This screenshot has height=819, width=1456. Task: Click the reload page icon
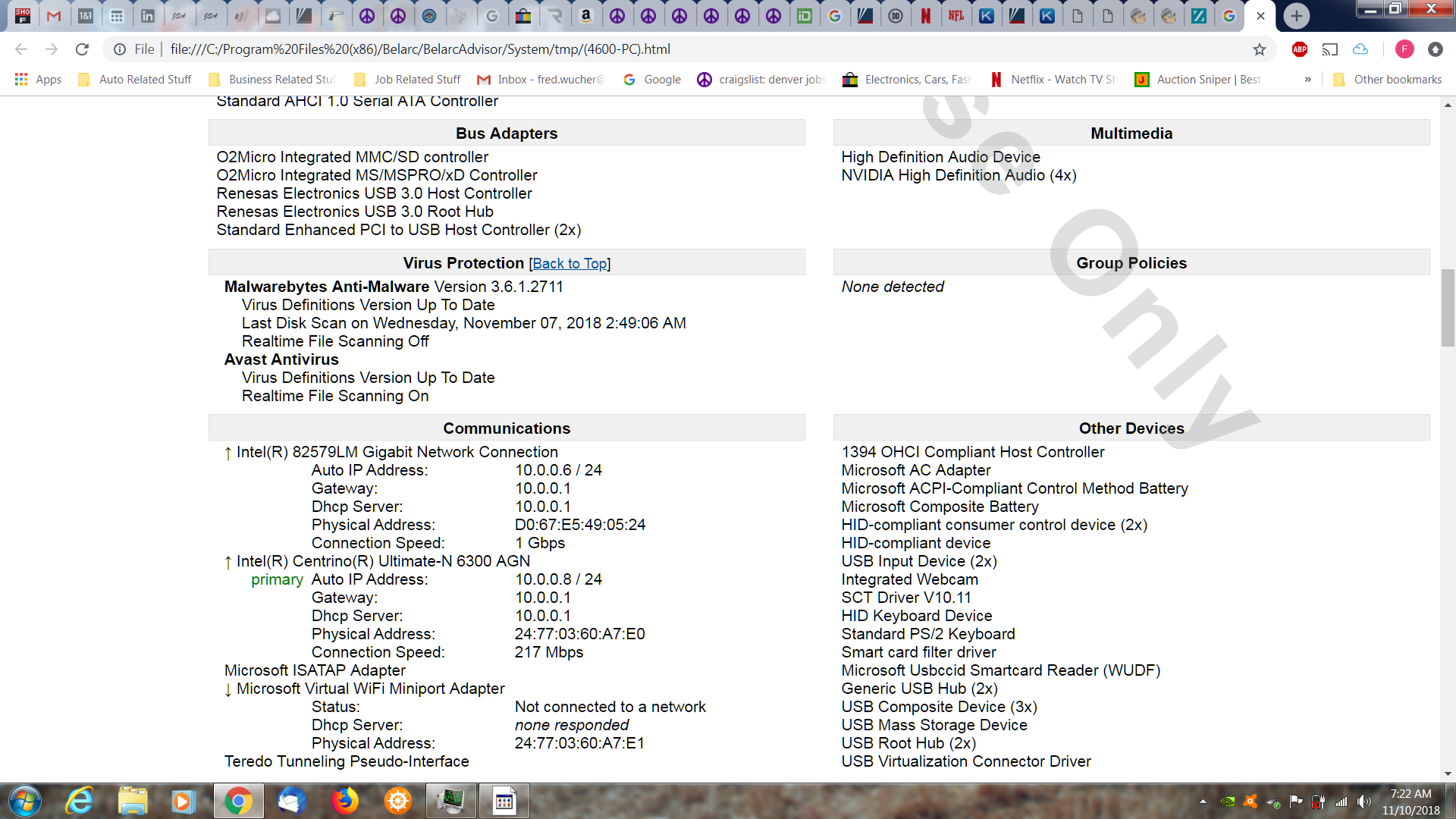[x=82, y=49]
